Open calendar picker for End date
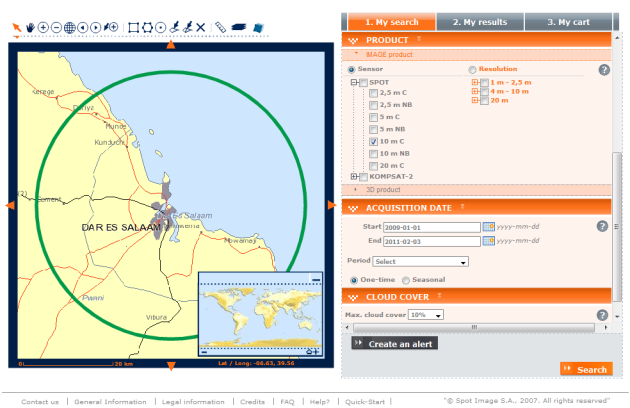 click(489, 241)
